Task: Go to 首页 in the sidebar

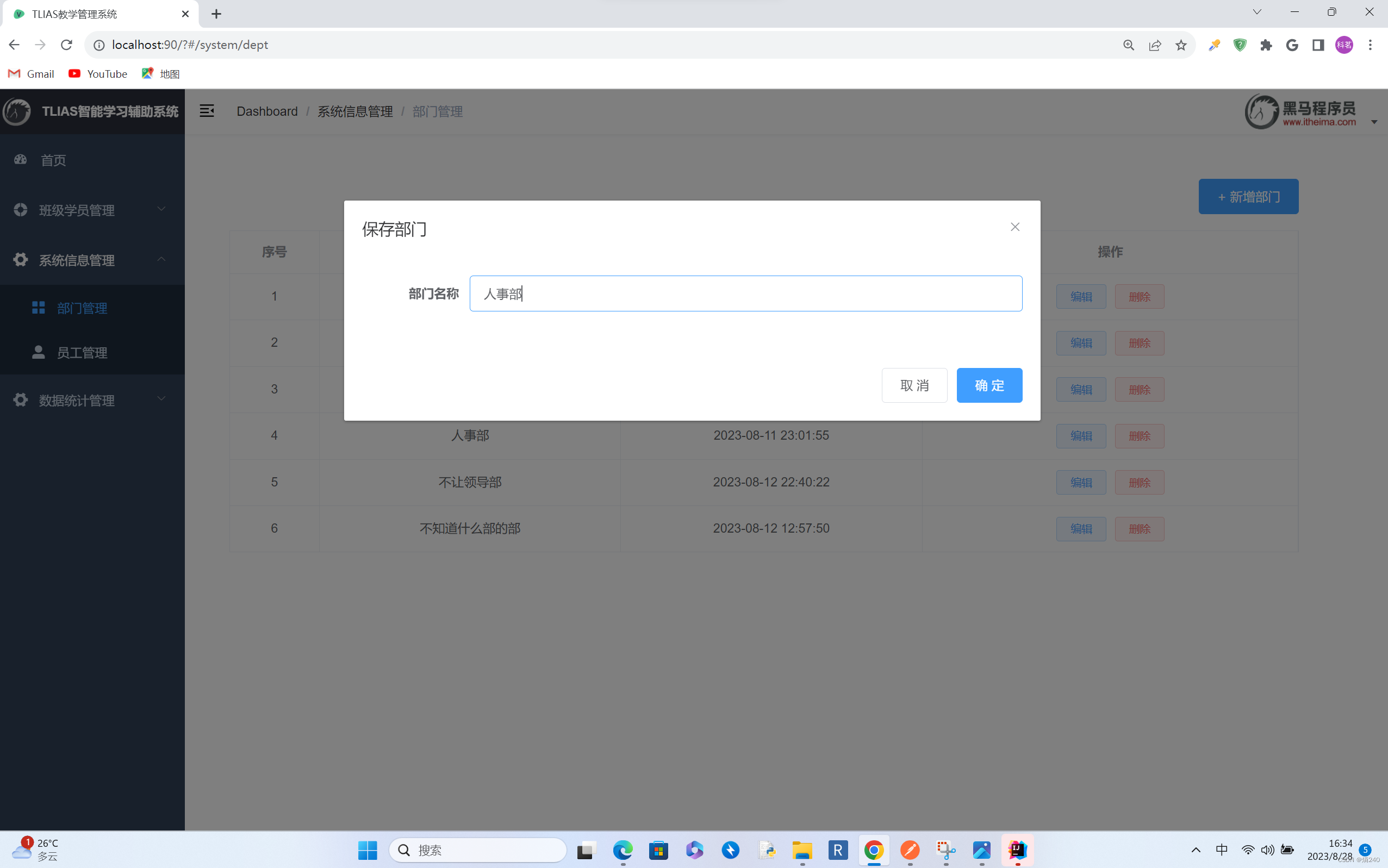Action: pos(53,160)
